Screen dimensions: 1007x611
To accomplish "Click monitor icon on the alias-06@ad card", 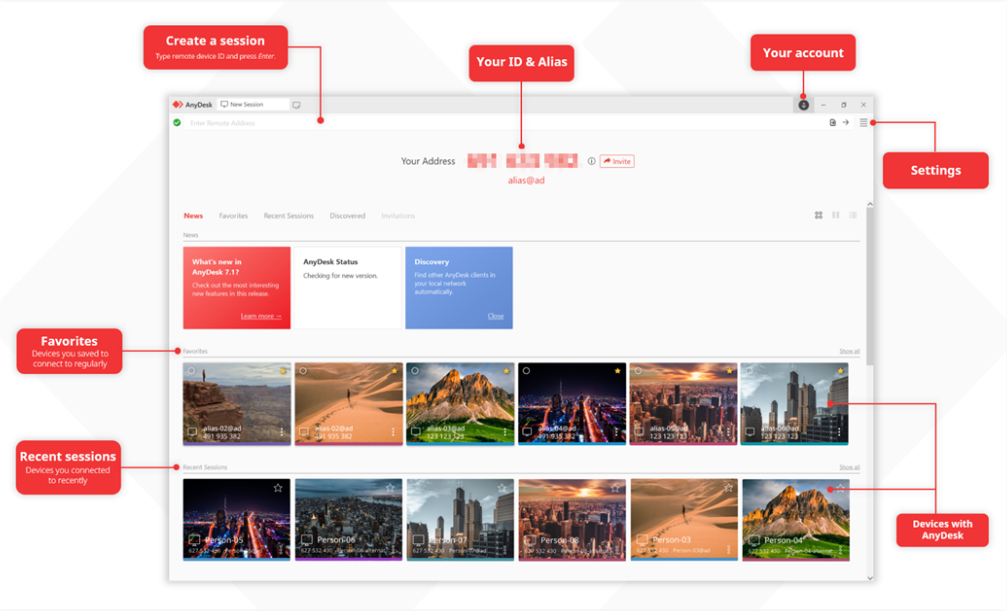I will (x=750, y=432).
